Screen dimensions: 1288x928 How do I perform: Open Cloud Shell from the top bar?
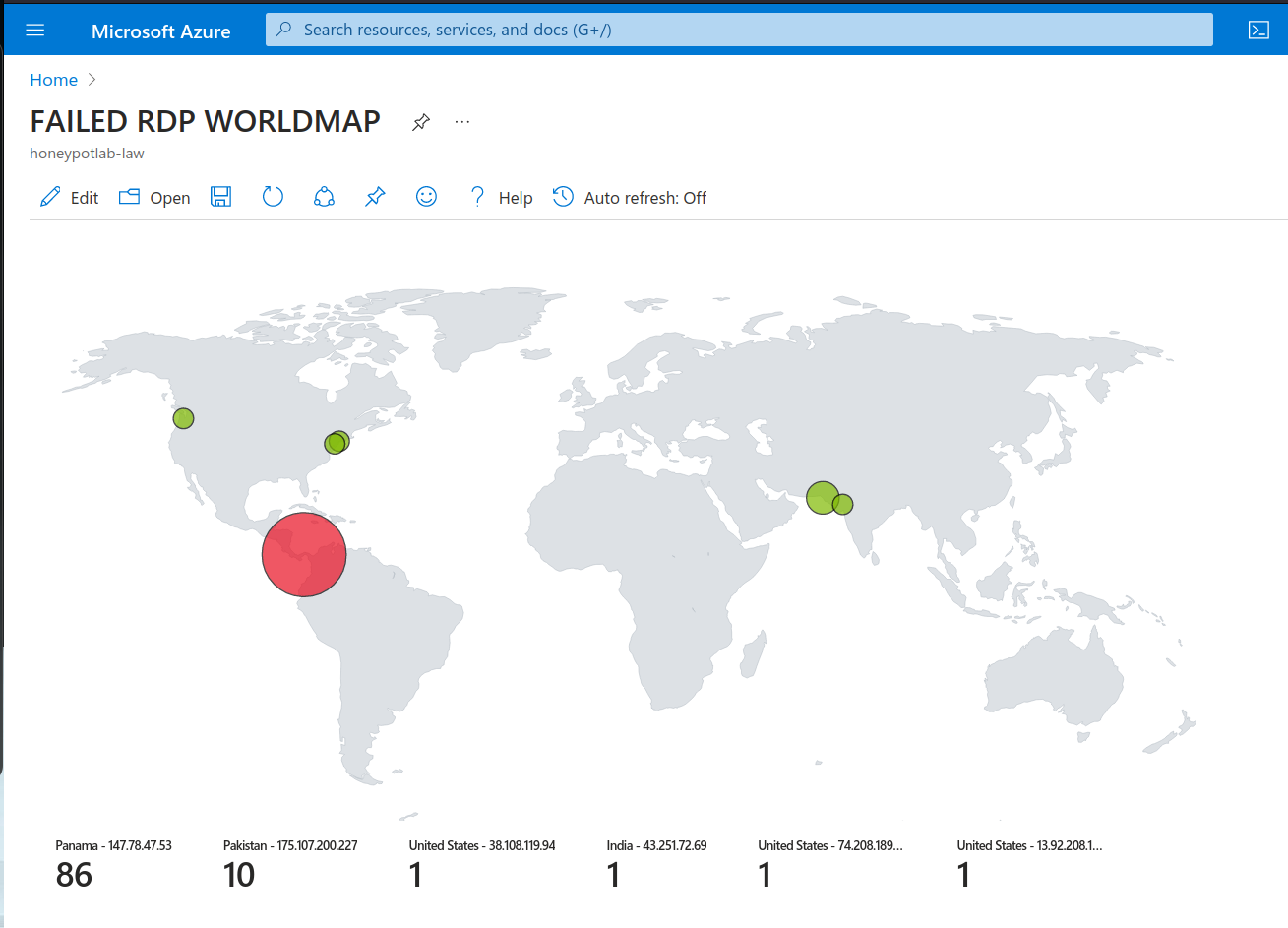click(1258, 31)
